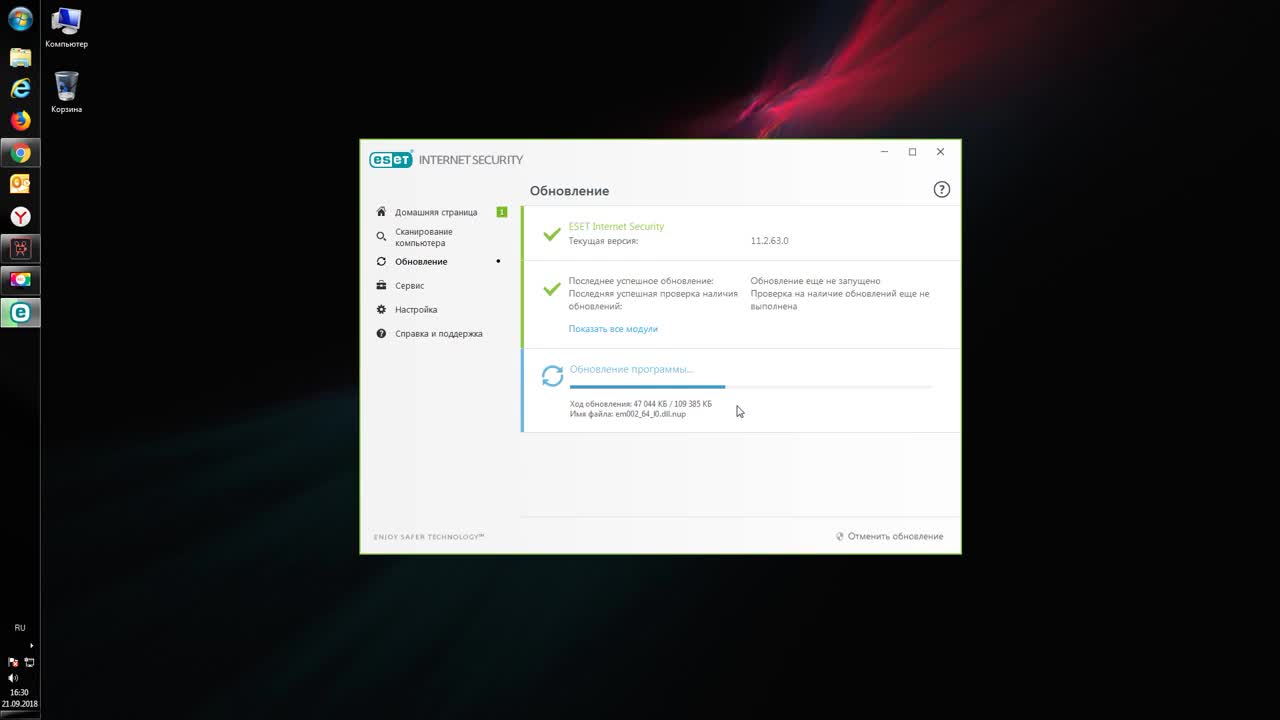The image size is (1280, 720).
Task: Cancel update via Отменить обновление
Action: [x=889, y=536]
